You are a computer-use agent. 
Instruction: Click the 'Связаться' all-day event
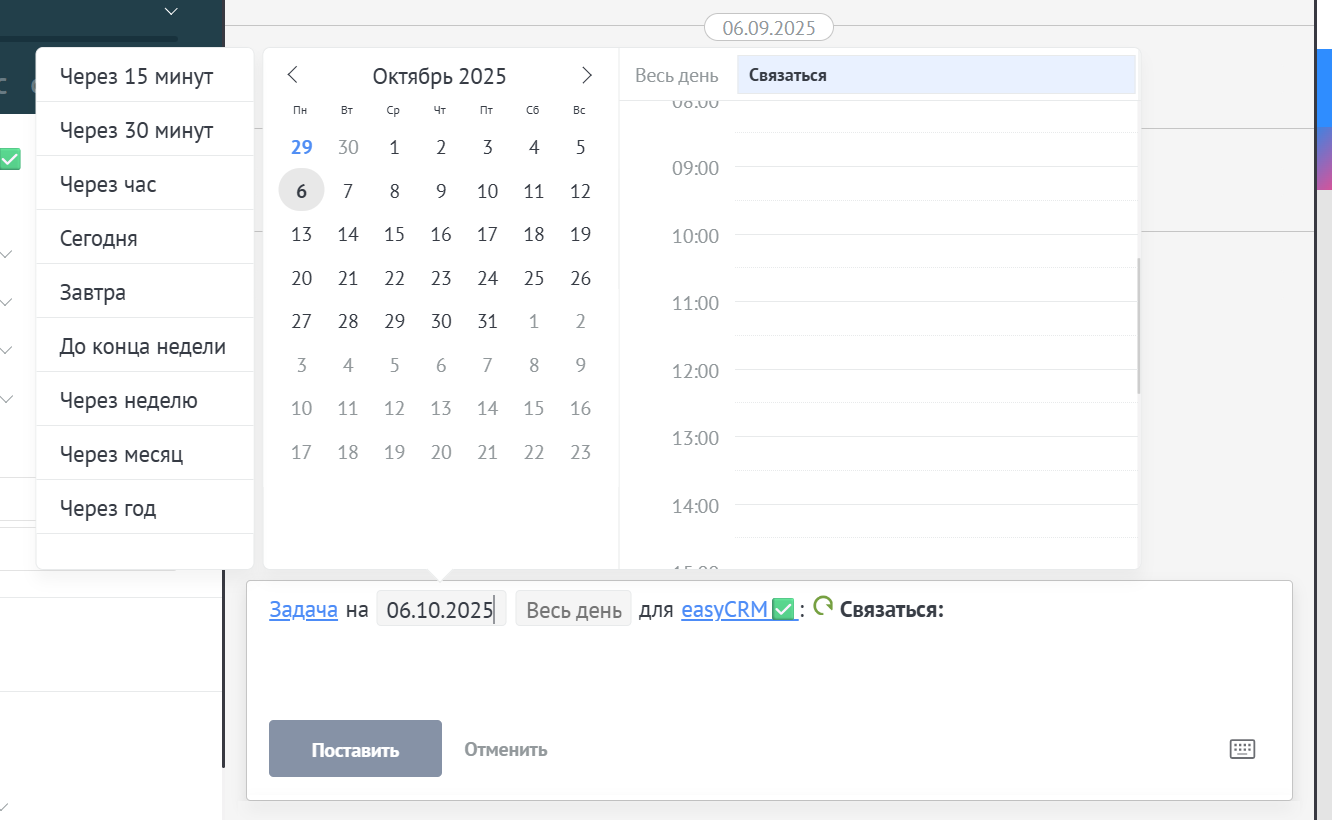[x=936, y=75]
